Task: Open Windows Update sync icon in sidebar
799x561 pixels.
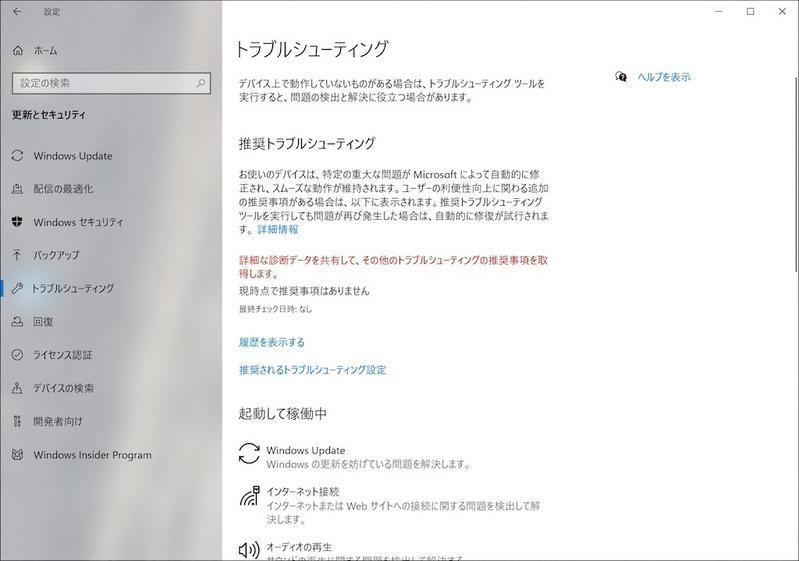Action: click(x=17, y=156)
